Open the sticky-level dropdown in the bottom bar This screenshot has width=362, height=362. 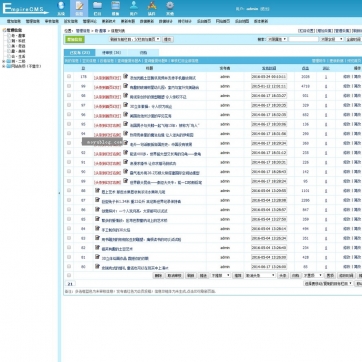click(x=313, y=276)
